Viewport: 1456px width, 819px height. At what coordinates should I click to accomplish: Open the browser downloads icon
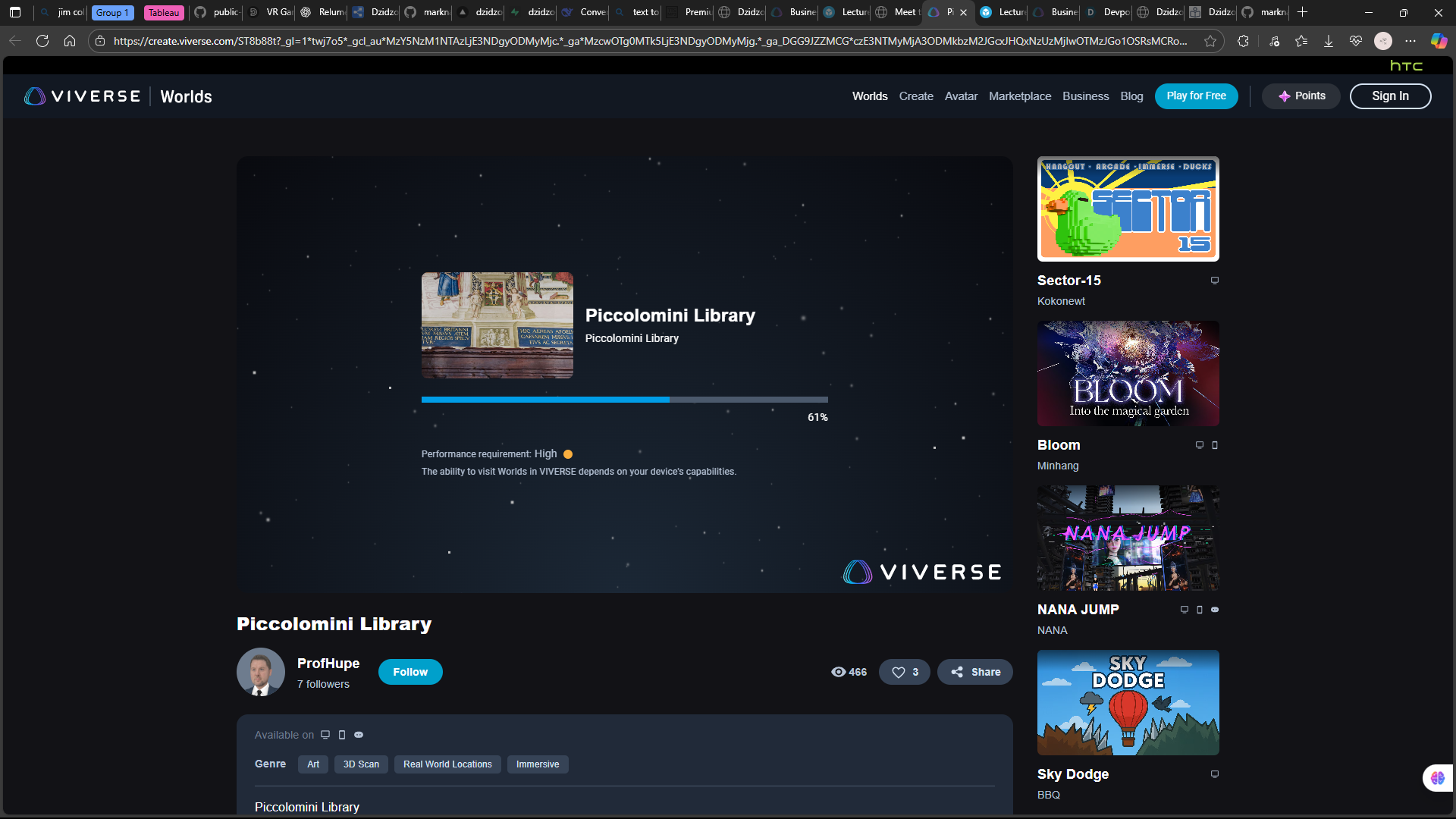(1329, 41)
